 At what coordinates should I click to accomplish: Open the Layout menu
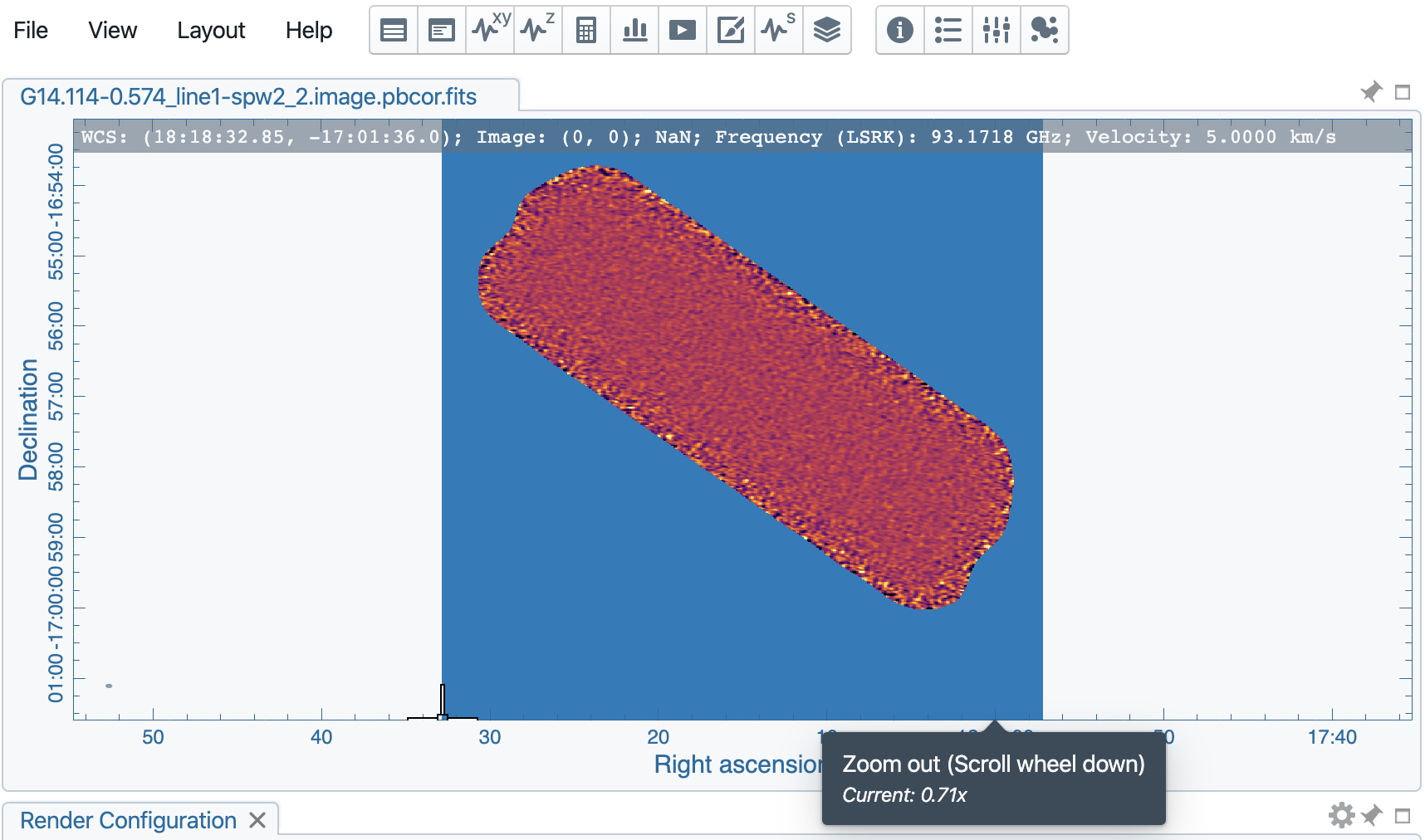point(211,31)
